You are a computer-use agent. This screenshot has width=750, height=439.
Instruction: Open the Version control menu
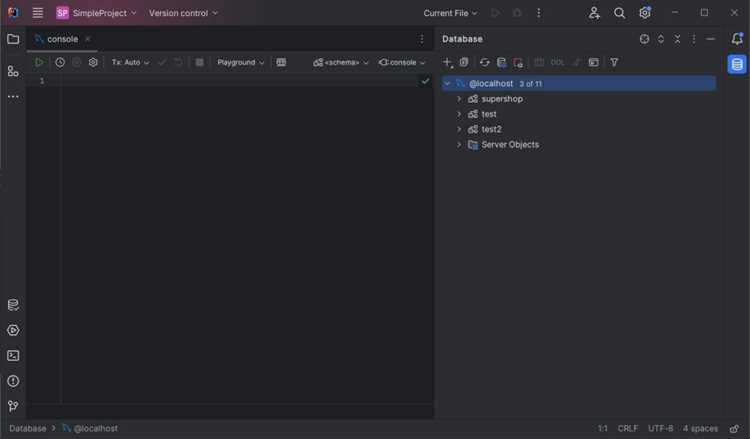(183, 13)
